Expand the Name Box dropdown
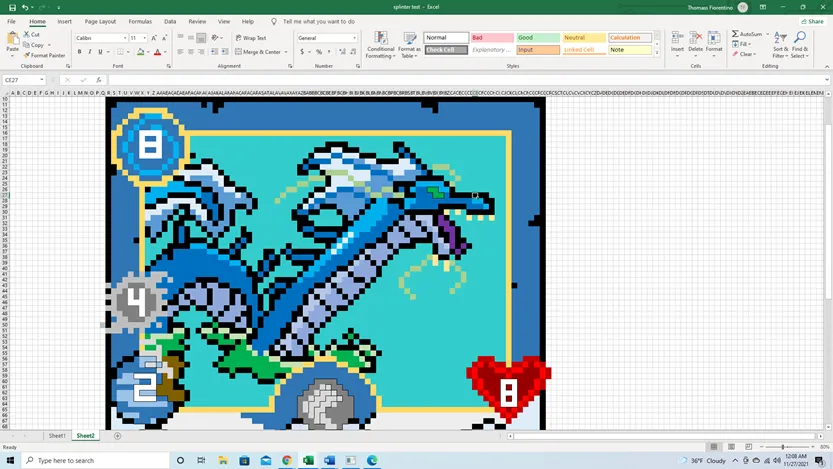The width and height of the screenshot is (833, 469). click(x=41, y=80)
